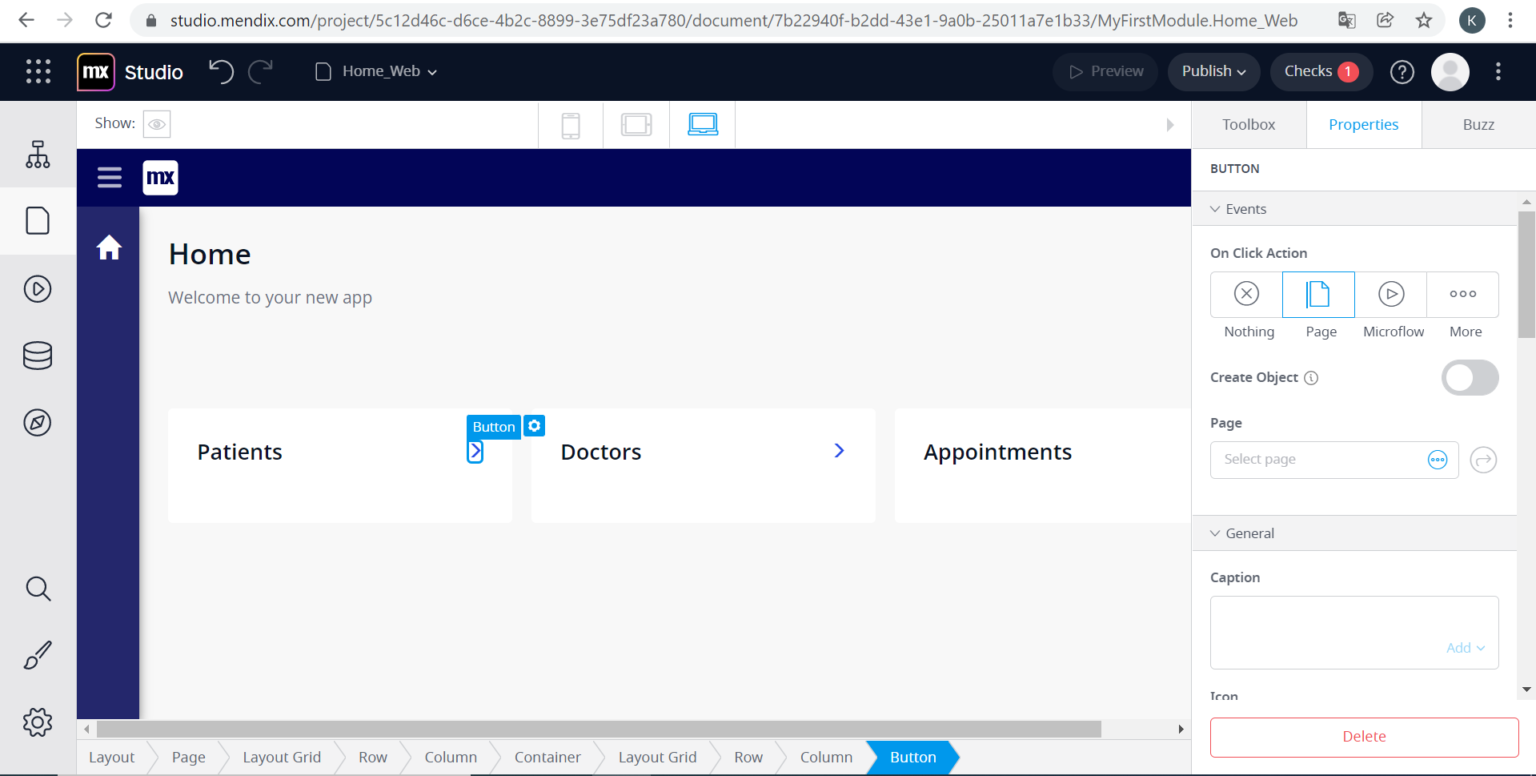Toggle the Show visibility eye option

click(157, 123)
